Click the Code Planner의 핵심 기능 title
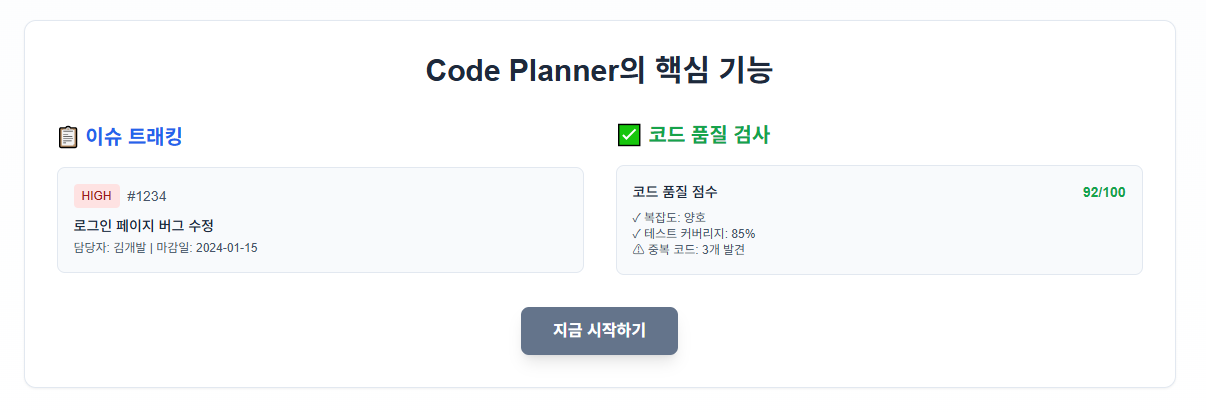The height and width of the screenshot is (413, 1206). click(599, 71)
